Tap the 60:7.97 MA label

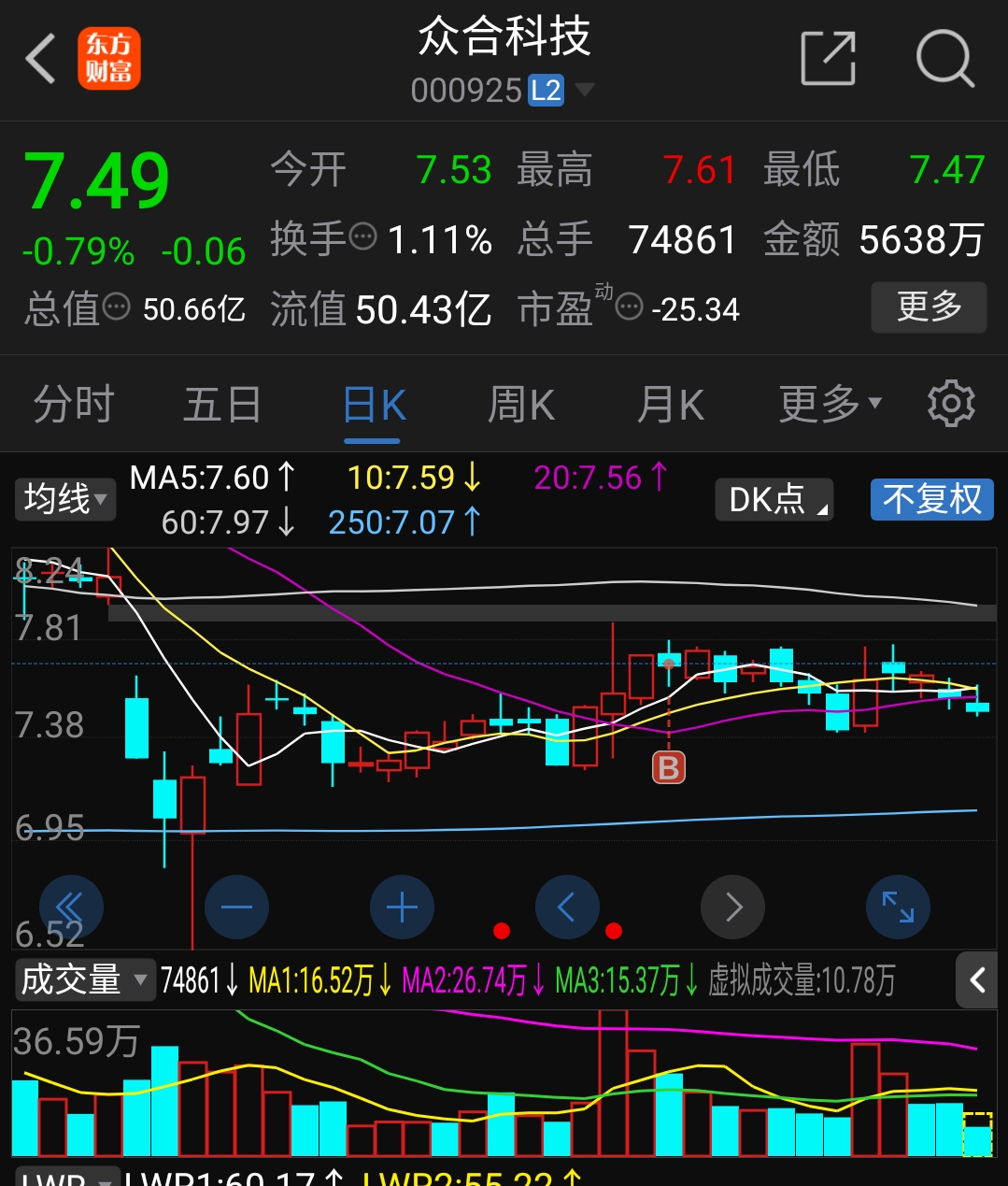[x=229, y=522]
